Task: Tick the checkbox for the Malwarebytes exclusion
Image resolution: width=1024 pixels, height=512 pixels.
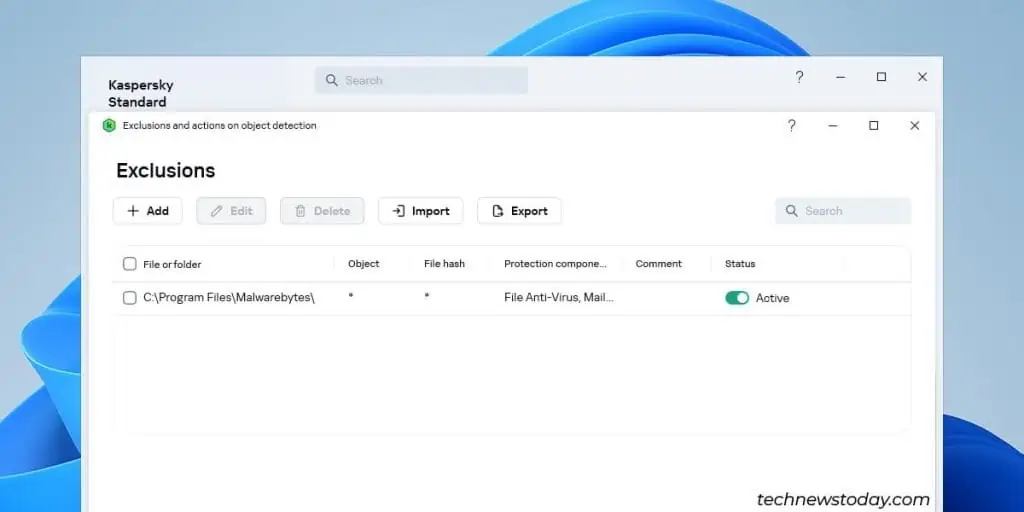Action: coord(129,298)
